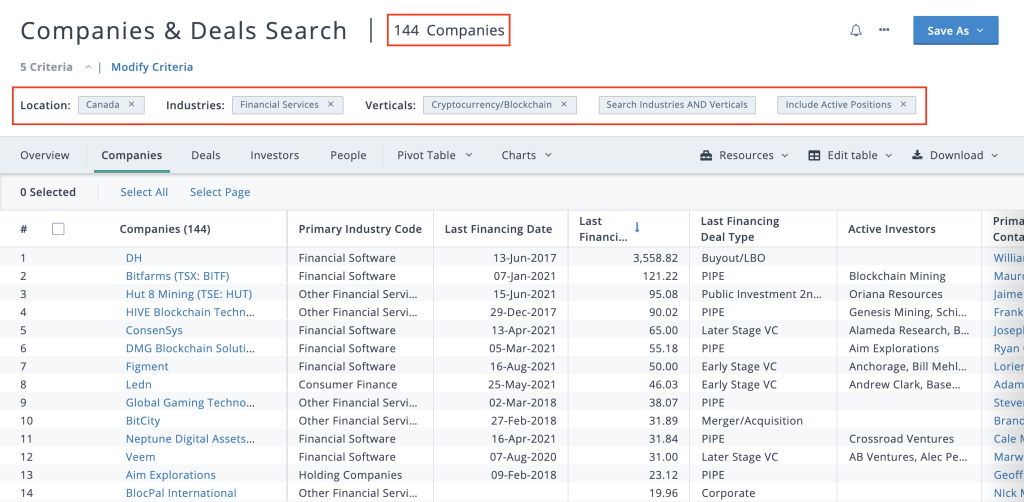
Task: Open the ConsenSys company link
Action: coord(154,330)
